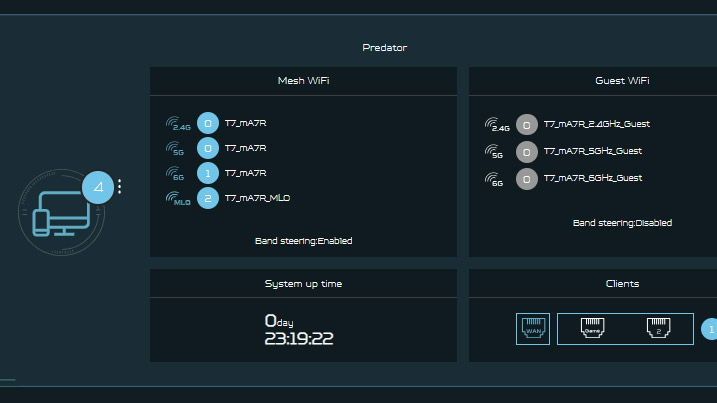Click the Guest WiFi 2.4G client badge
717x403 pixels.
[x=526, y=125]
